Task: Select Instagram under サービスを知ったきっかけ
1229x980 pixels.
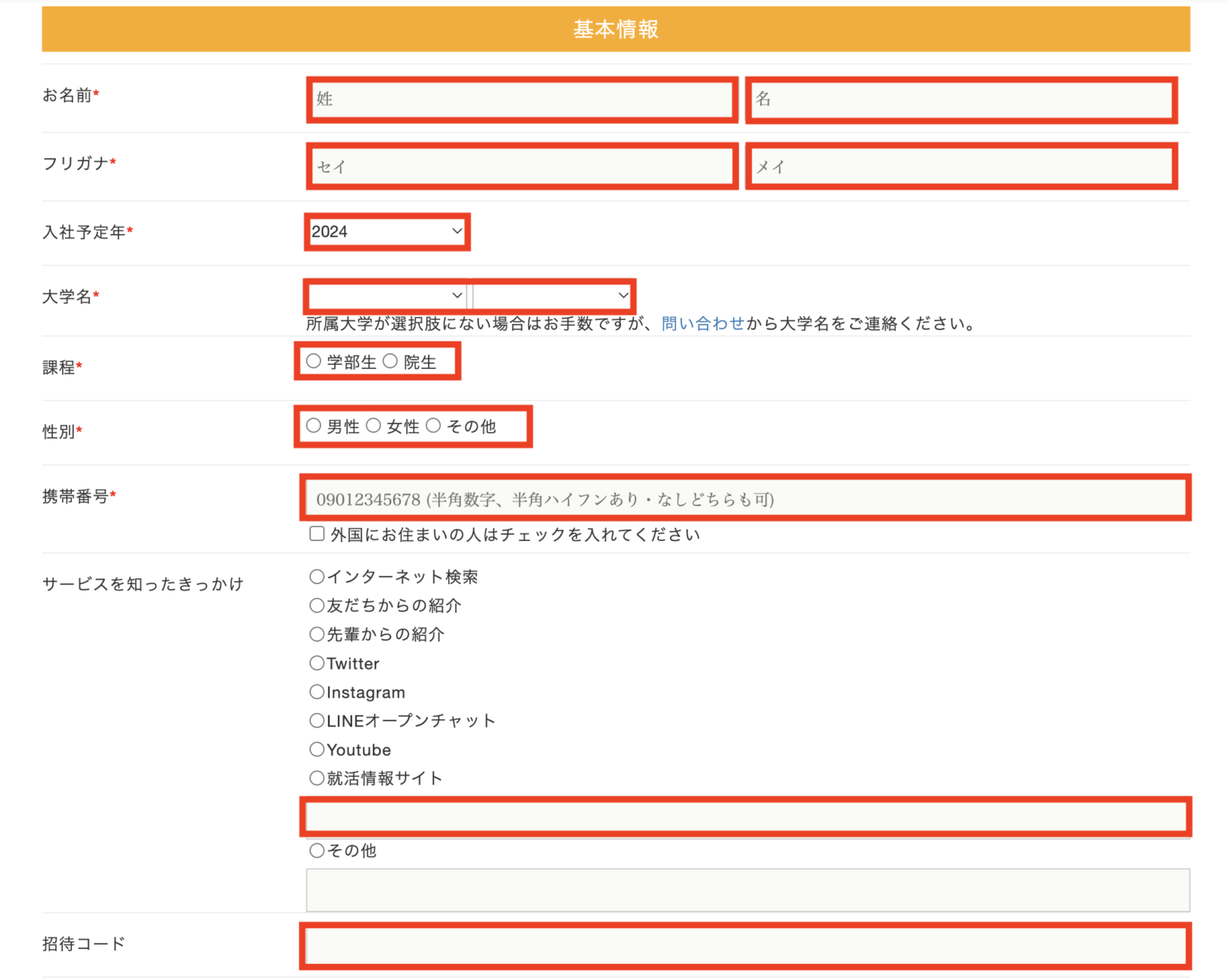Action: click(x=317, y=691)
